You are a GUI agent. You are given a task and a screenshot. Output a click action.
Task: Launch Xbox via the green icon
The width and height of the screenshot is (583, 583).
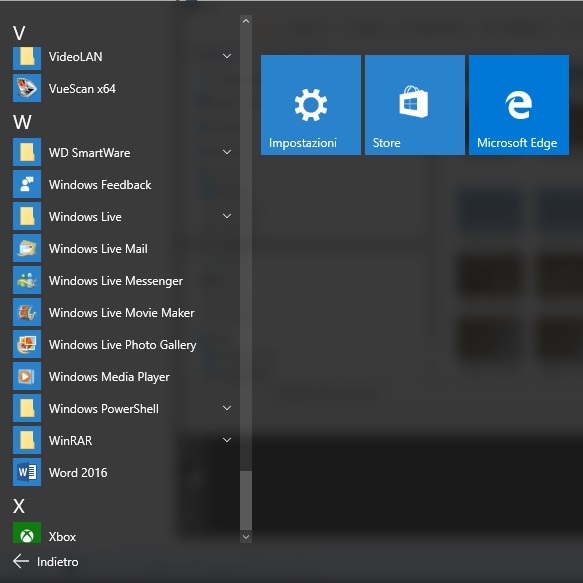(x=27, y=533)
